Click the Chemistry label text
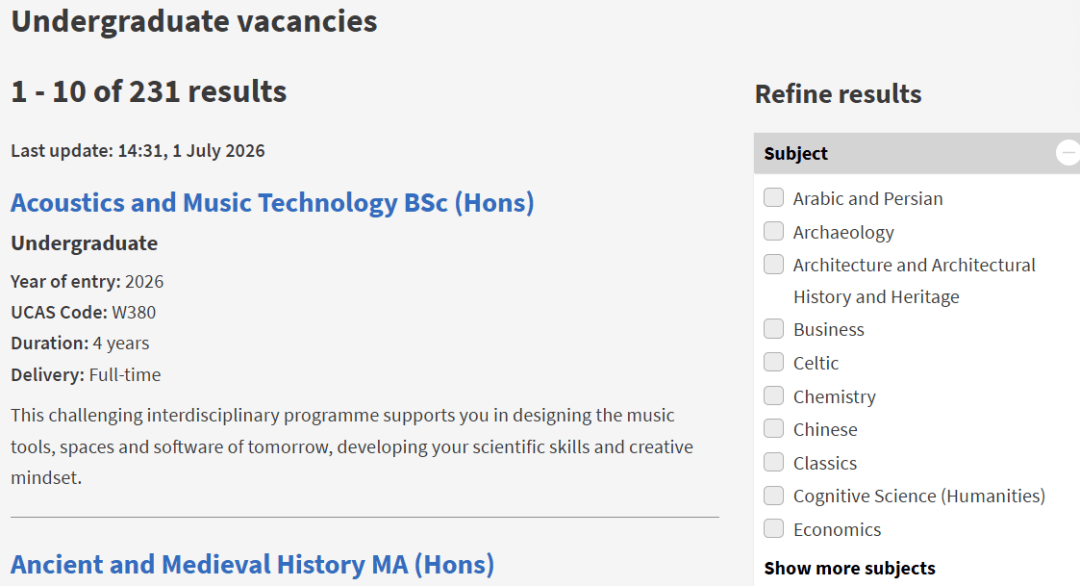 (834, 397)
